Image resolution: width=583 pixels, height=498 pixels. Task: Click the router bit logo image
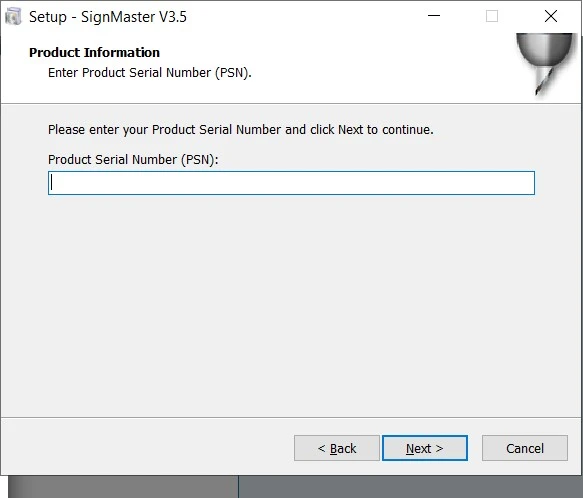click(x=545, y=64)
